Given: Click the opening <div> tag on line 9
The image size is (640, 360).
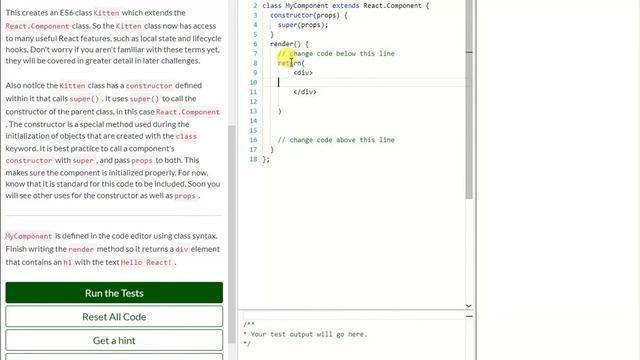Looking at the screenshot, I should coord(303,73).
